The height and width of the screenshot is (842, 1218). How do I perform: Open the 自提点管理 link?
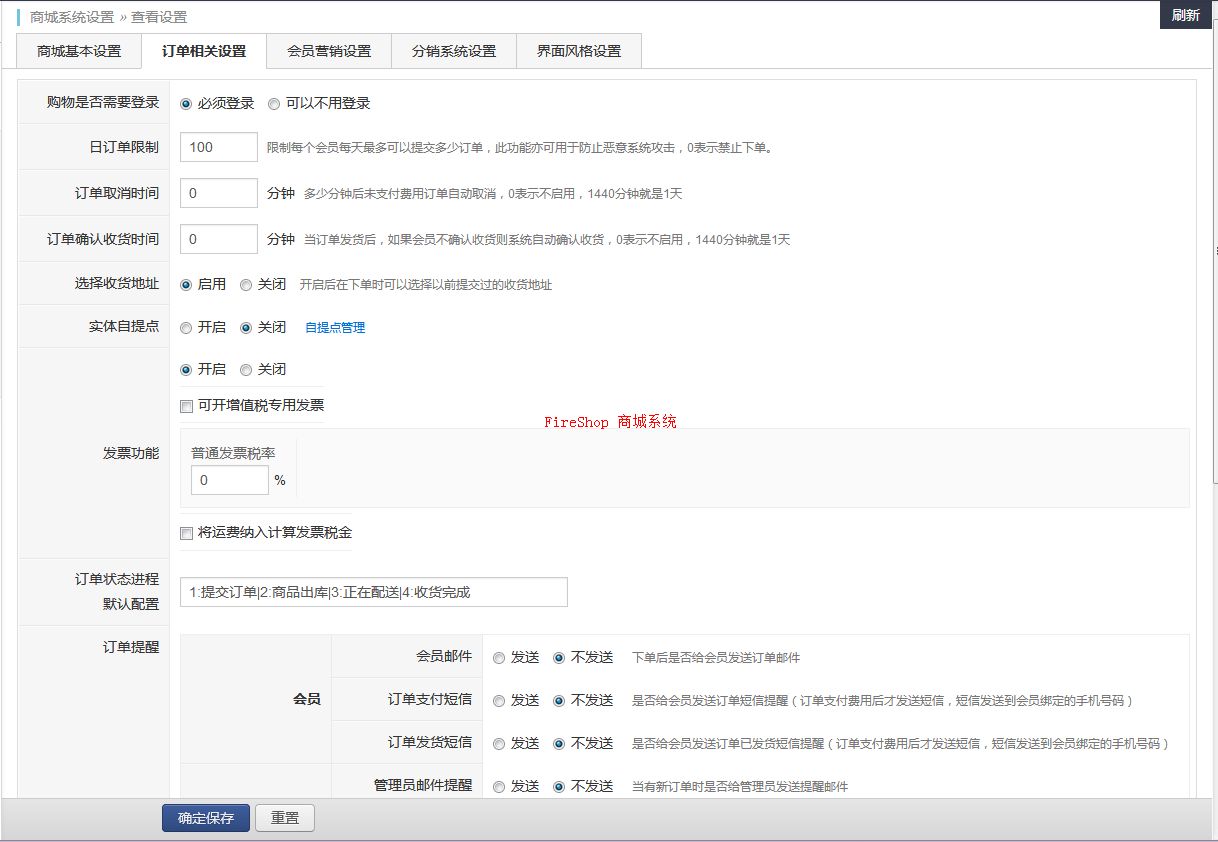pos(335,328)
